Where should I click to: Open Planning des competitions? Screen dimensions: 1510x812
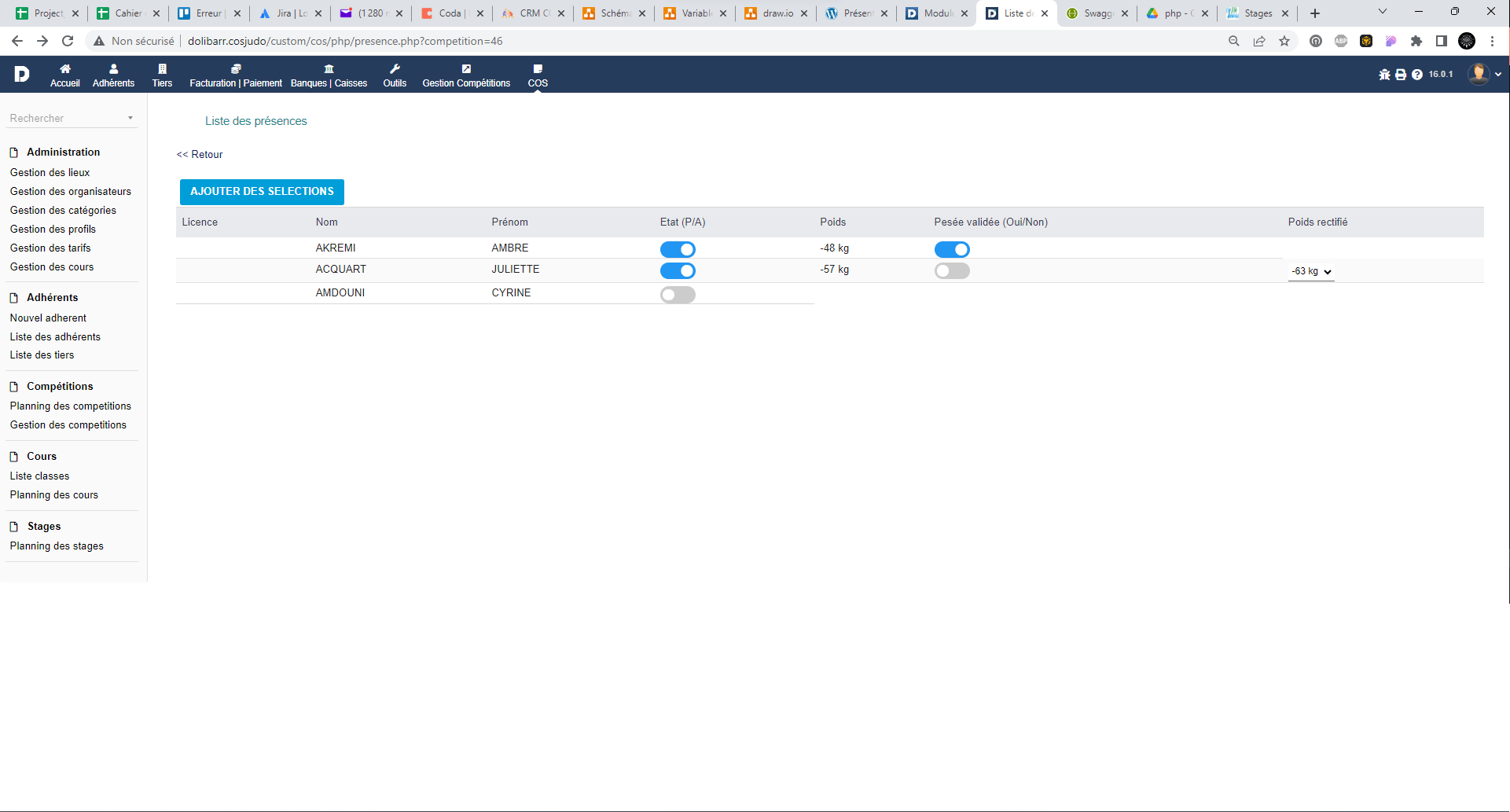tap(71, 406)
